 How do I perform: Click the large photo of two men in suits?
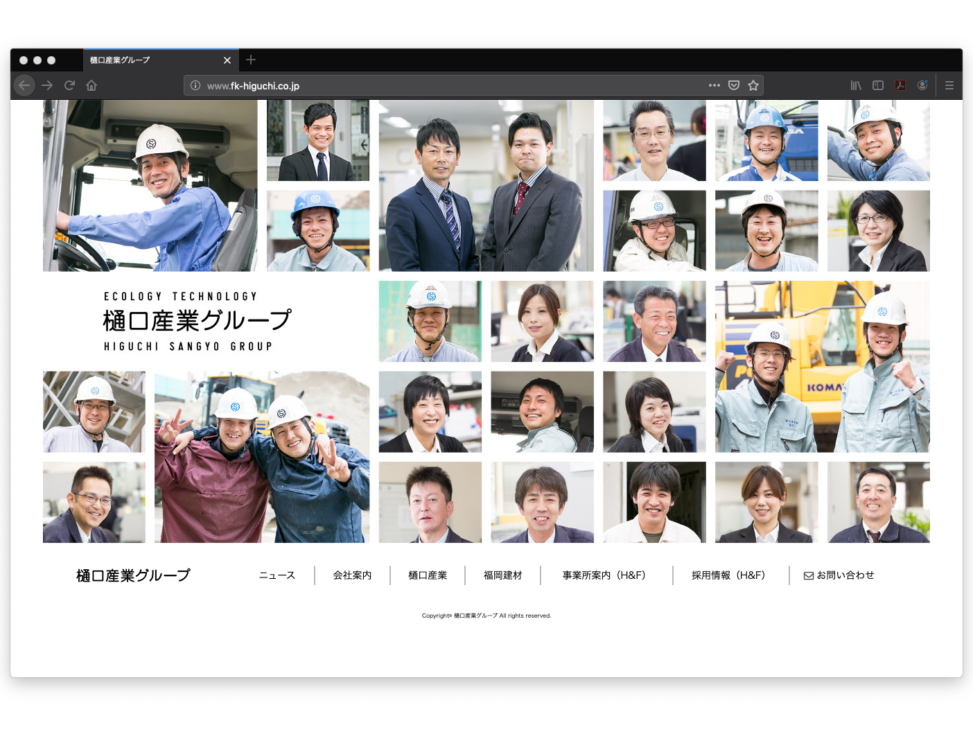(x=485, y=186)
